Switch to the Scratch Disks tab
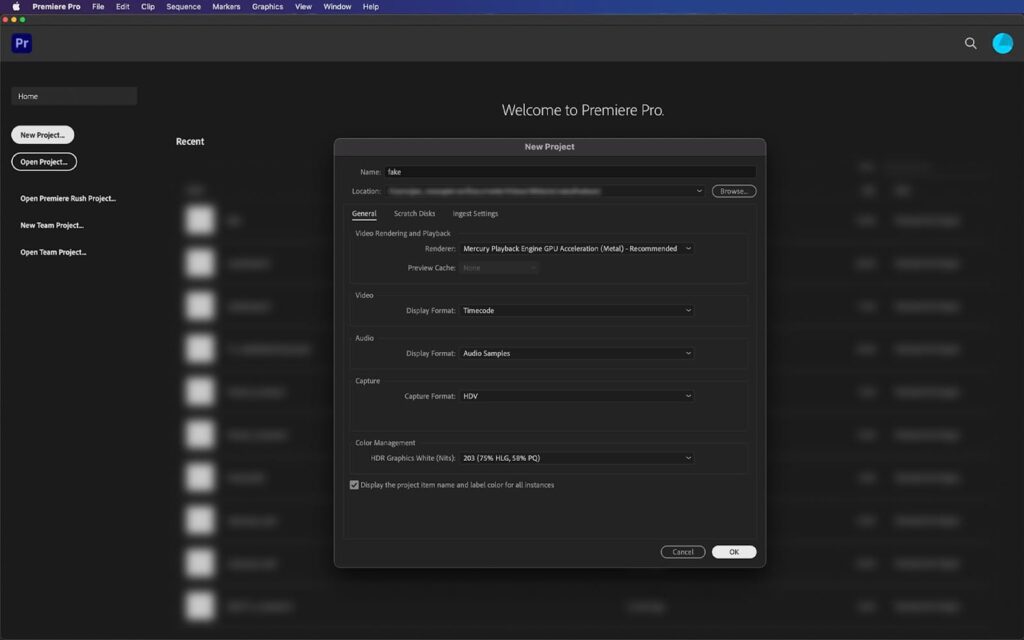The height and width of the screenshot is (640, 1024). pos(414,214)
